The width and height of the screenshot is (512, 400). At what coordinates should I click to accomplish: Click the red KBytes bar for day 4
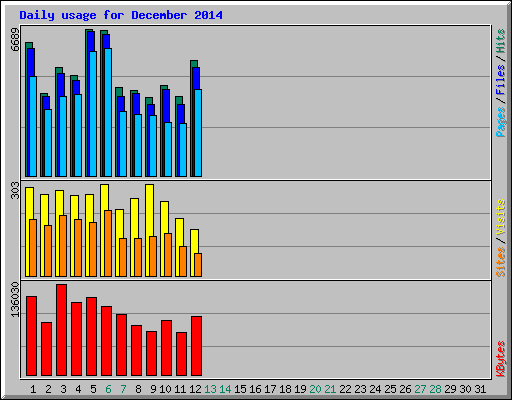[76, 339]
